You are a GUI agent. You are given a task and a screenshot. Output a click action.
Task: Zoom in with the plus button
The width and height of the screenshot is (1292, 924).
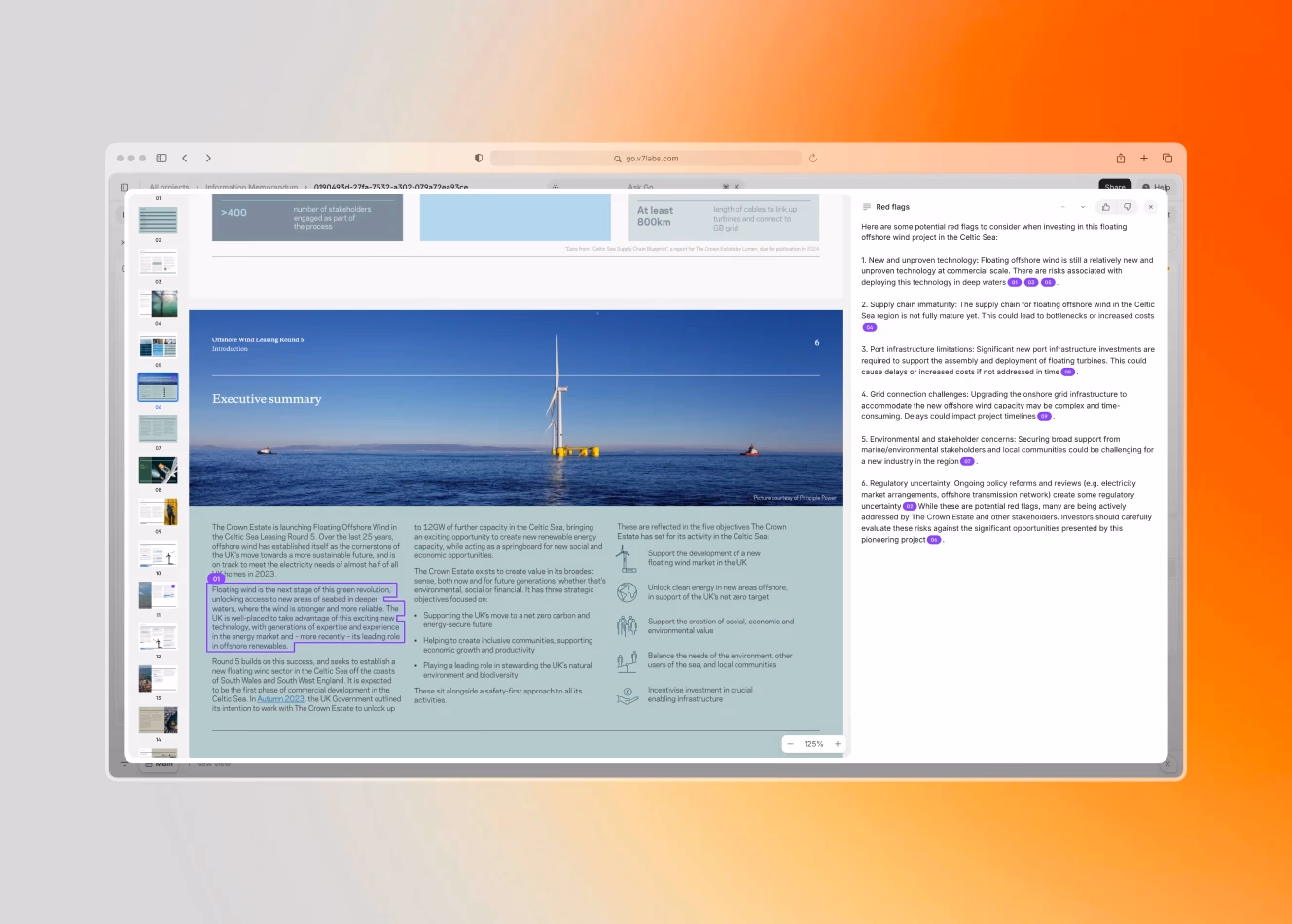838,744
